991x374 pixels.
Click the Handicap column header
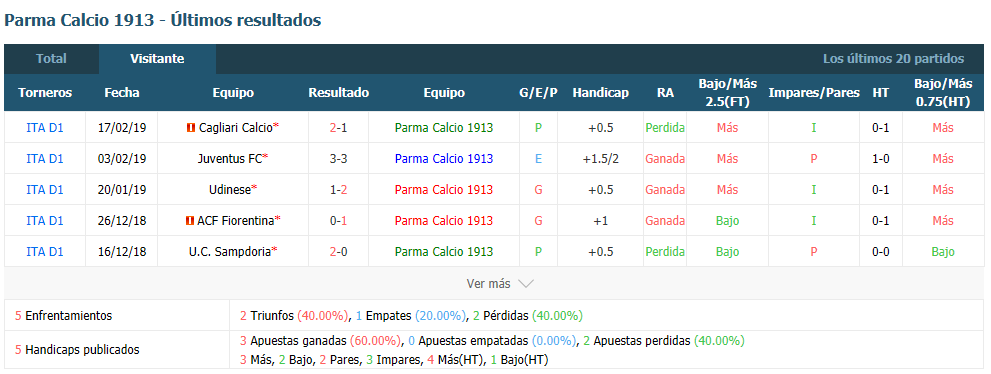click(600, 93)
